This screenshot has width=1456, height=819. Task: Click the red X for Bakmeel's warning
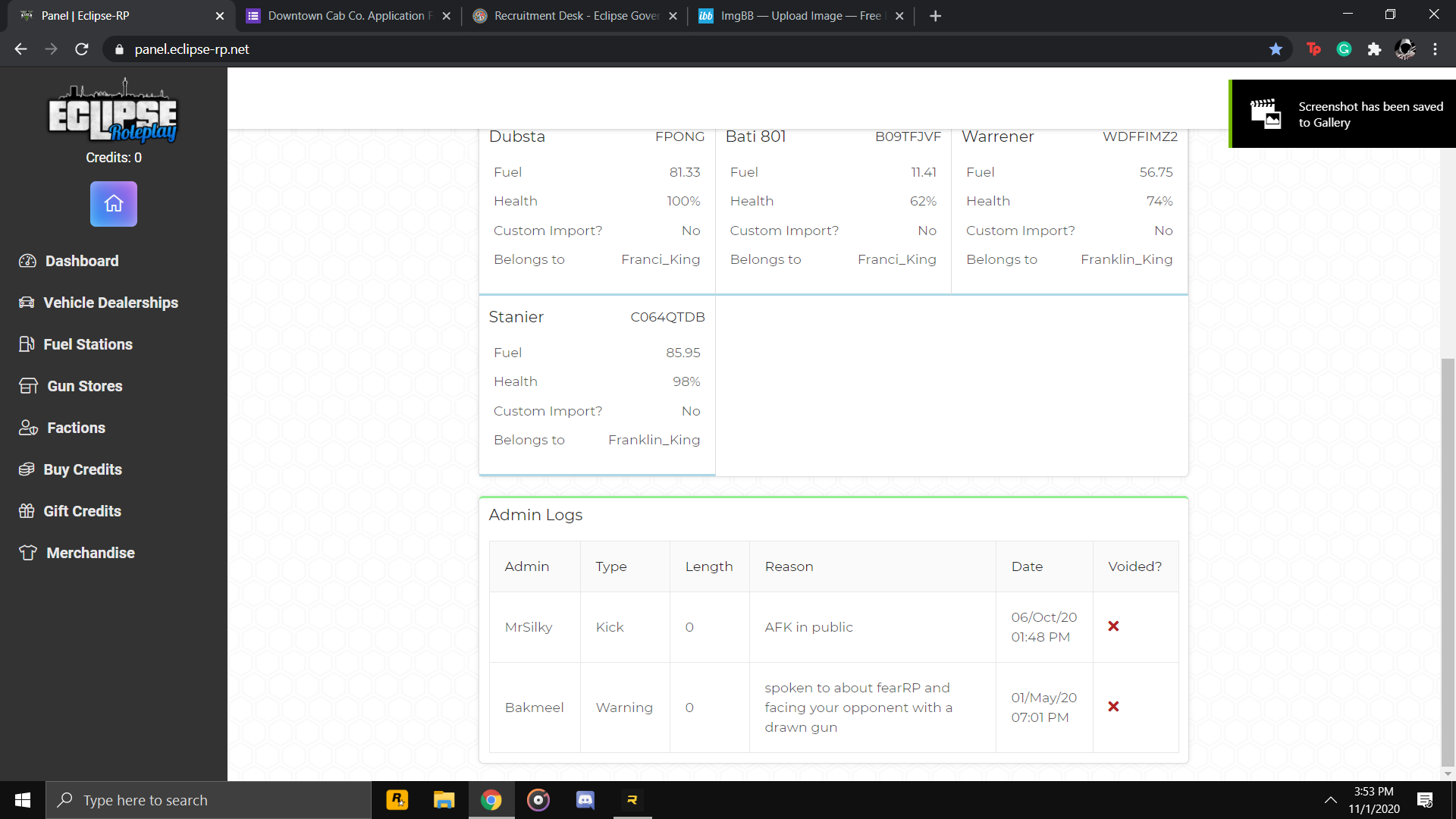click(1113, 707)
